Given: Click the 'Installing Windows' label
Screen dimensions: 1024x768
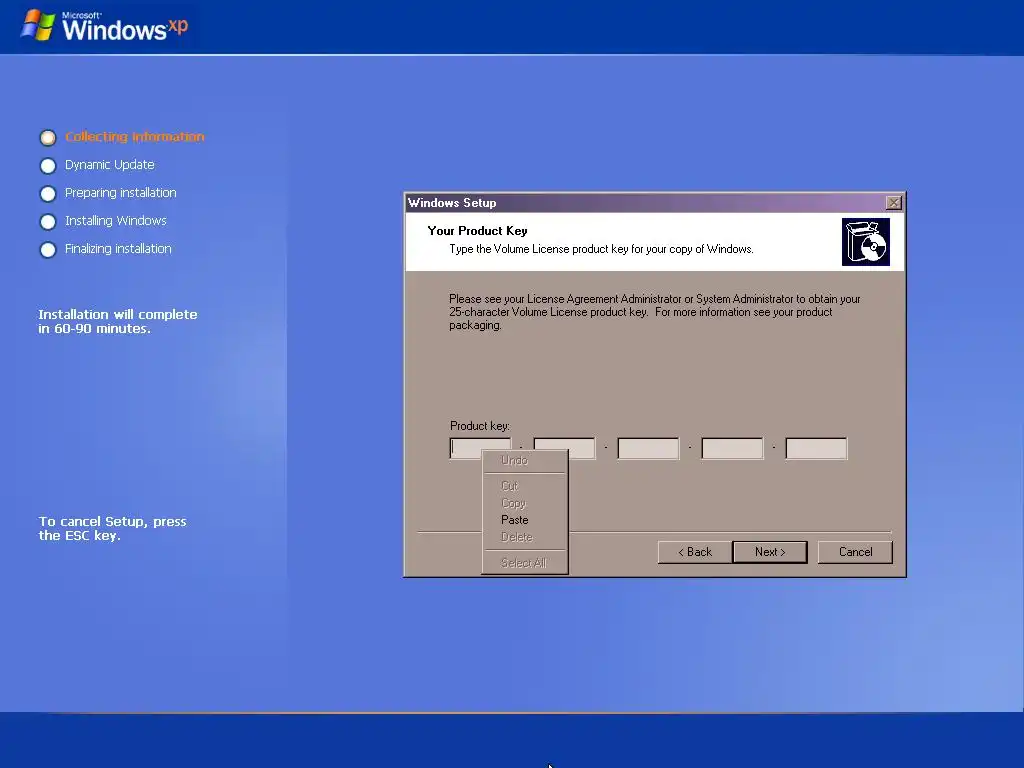Looking at the screenshot, I should (x=116, y=221).
